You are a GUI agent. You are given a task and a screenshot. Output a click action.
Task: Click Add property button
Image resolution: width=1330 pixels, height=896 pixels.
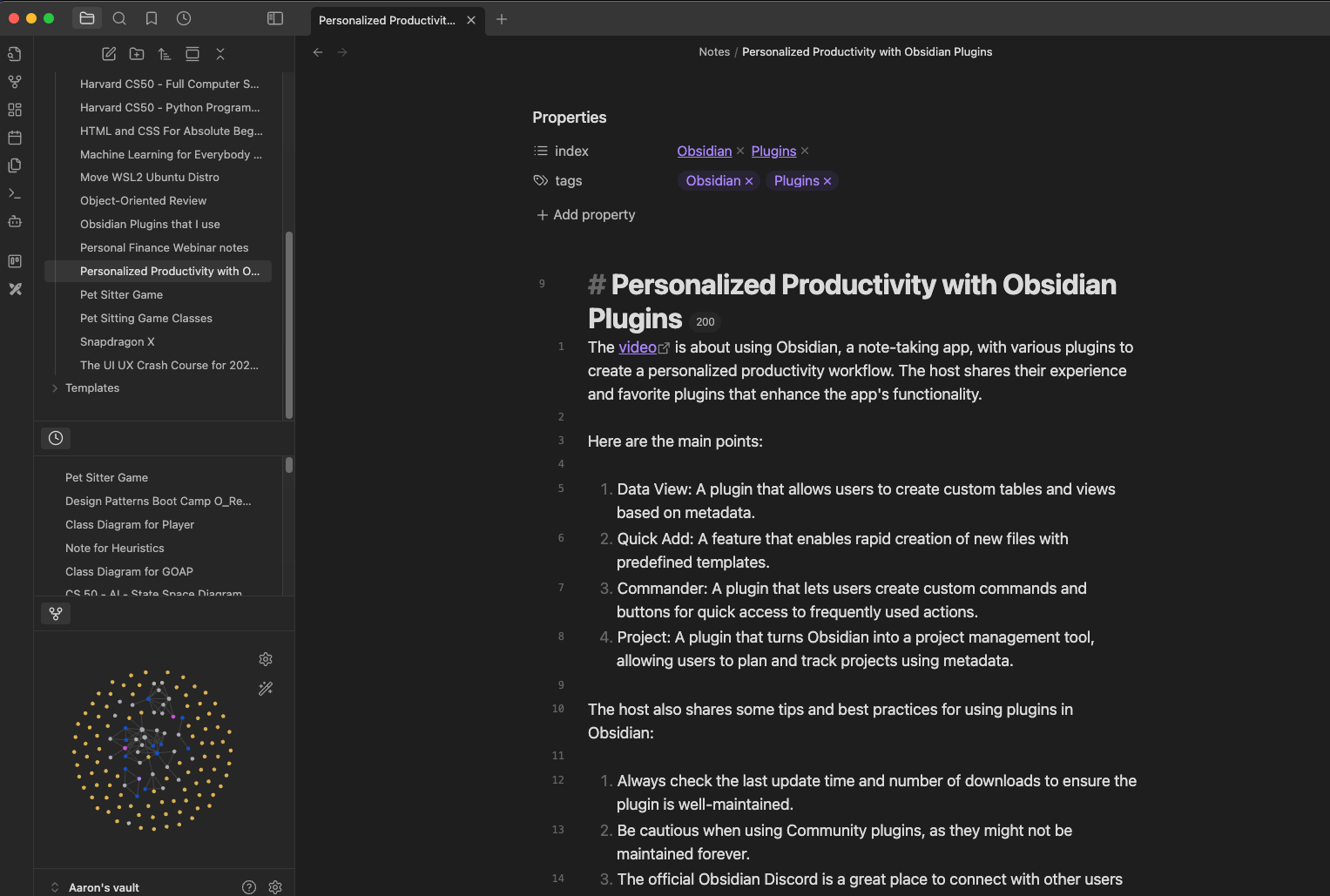pos(586,215)
